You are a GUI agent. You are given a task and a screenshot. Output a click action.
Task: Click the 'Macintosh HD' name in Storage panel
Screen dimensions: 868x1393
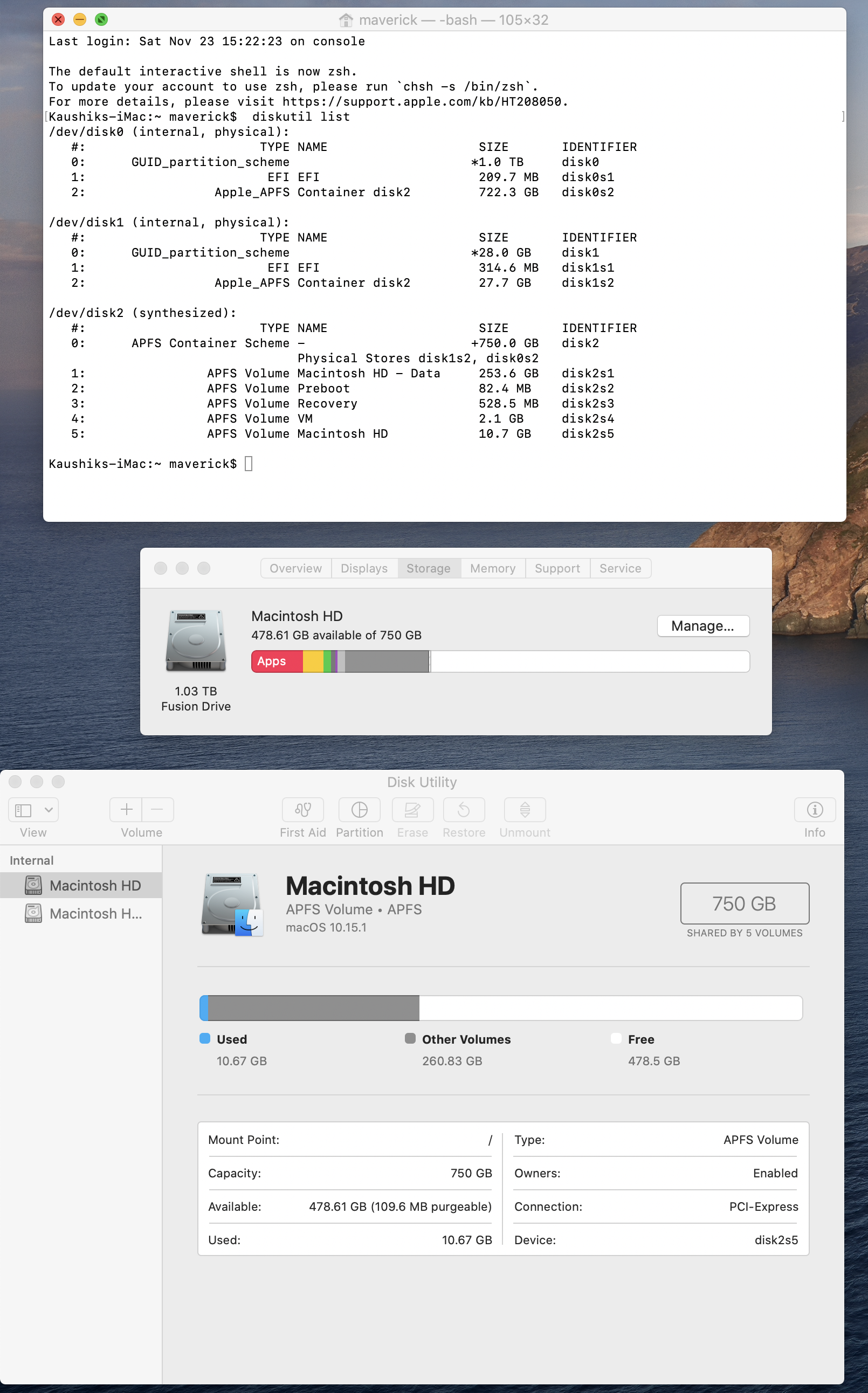pyautogui.click(x=297, y=616)
